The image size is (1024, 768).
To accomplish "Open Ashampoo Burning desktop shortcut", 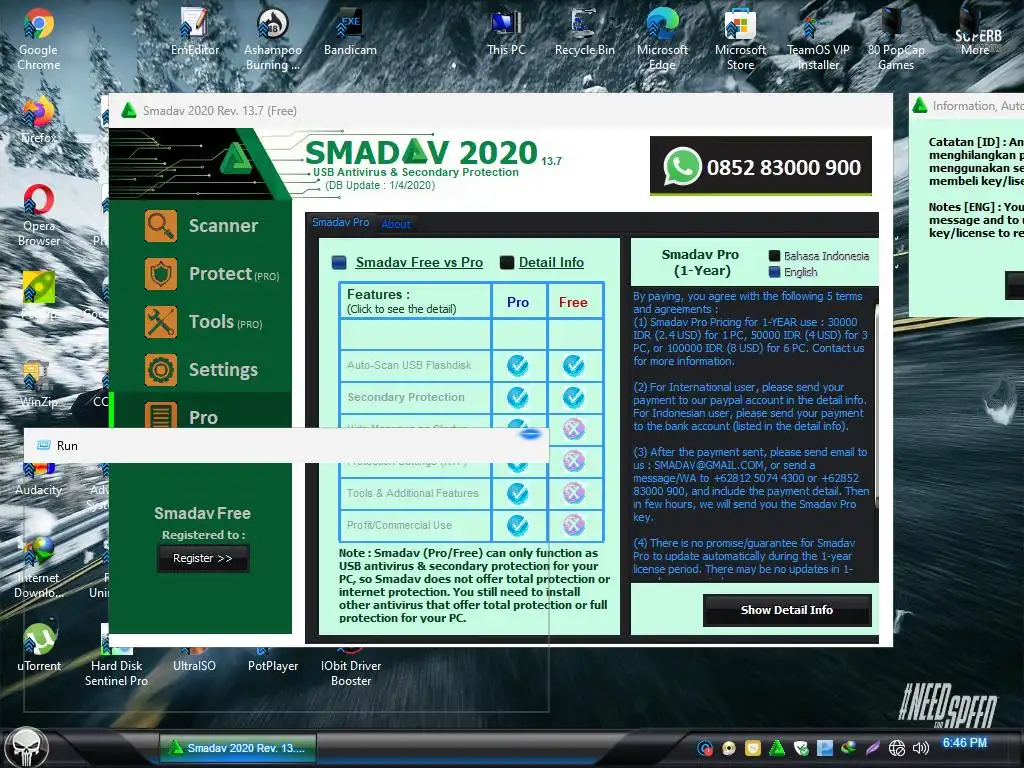I will pyautogui.click(x=273, y=39).
